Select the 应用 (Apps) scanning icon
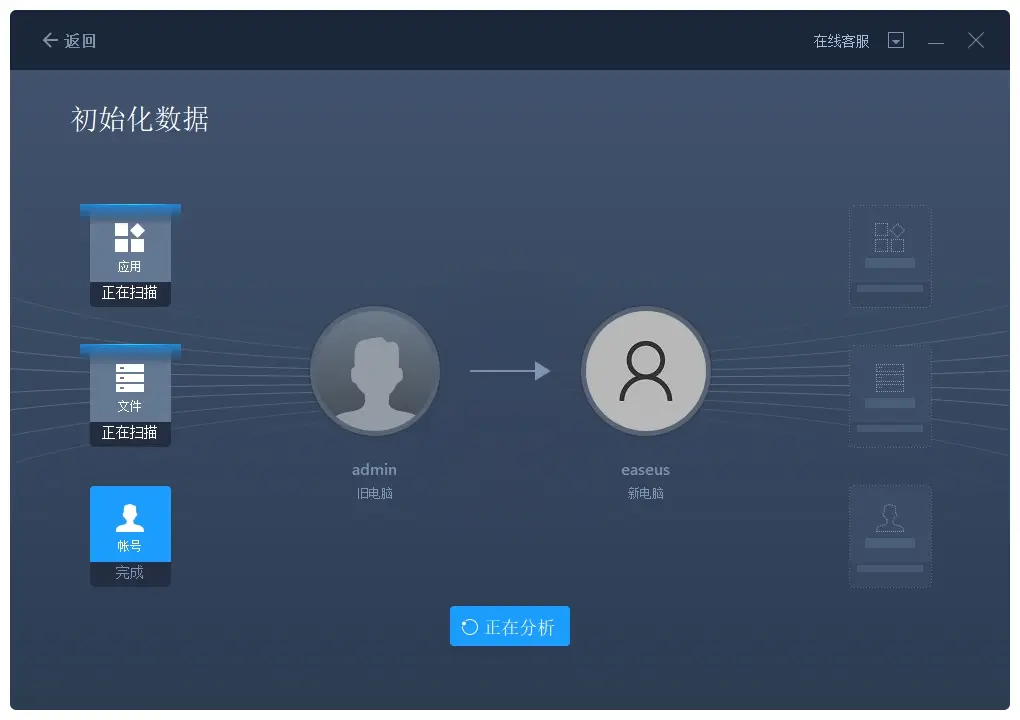 (x=130, y=245)
